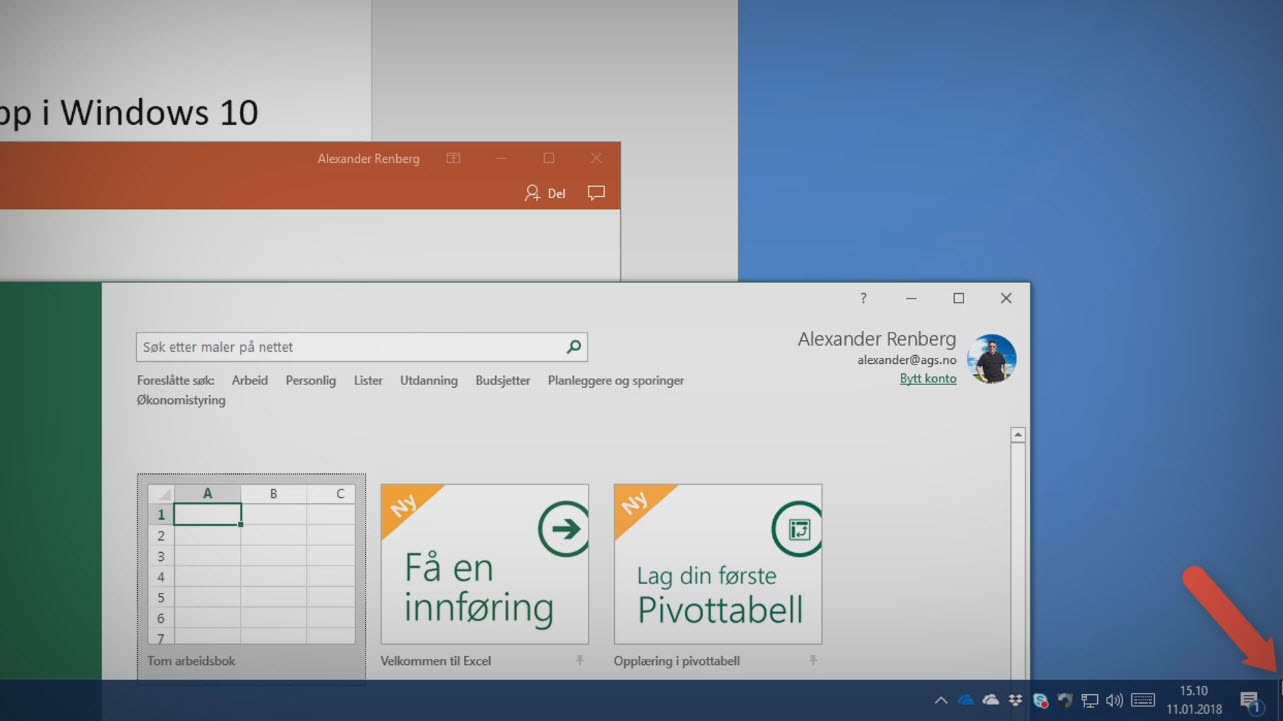The image size is (1283, 721).
Task: Open the PowerPoint comments icon
Action: click(596, 193)
